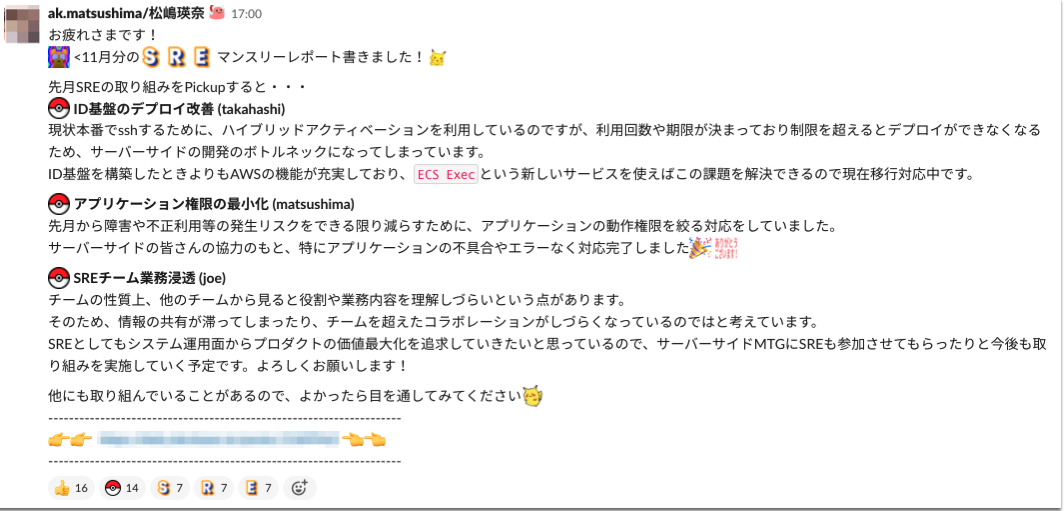Click the thumbs-up reaction with 16 votes

coord(72,487)
